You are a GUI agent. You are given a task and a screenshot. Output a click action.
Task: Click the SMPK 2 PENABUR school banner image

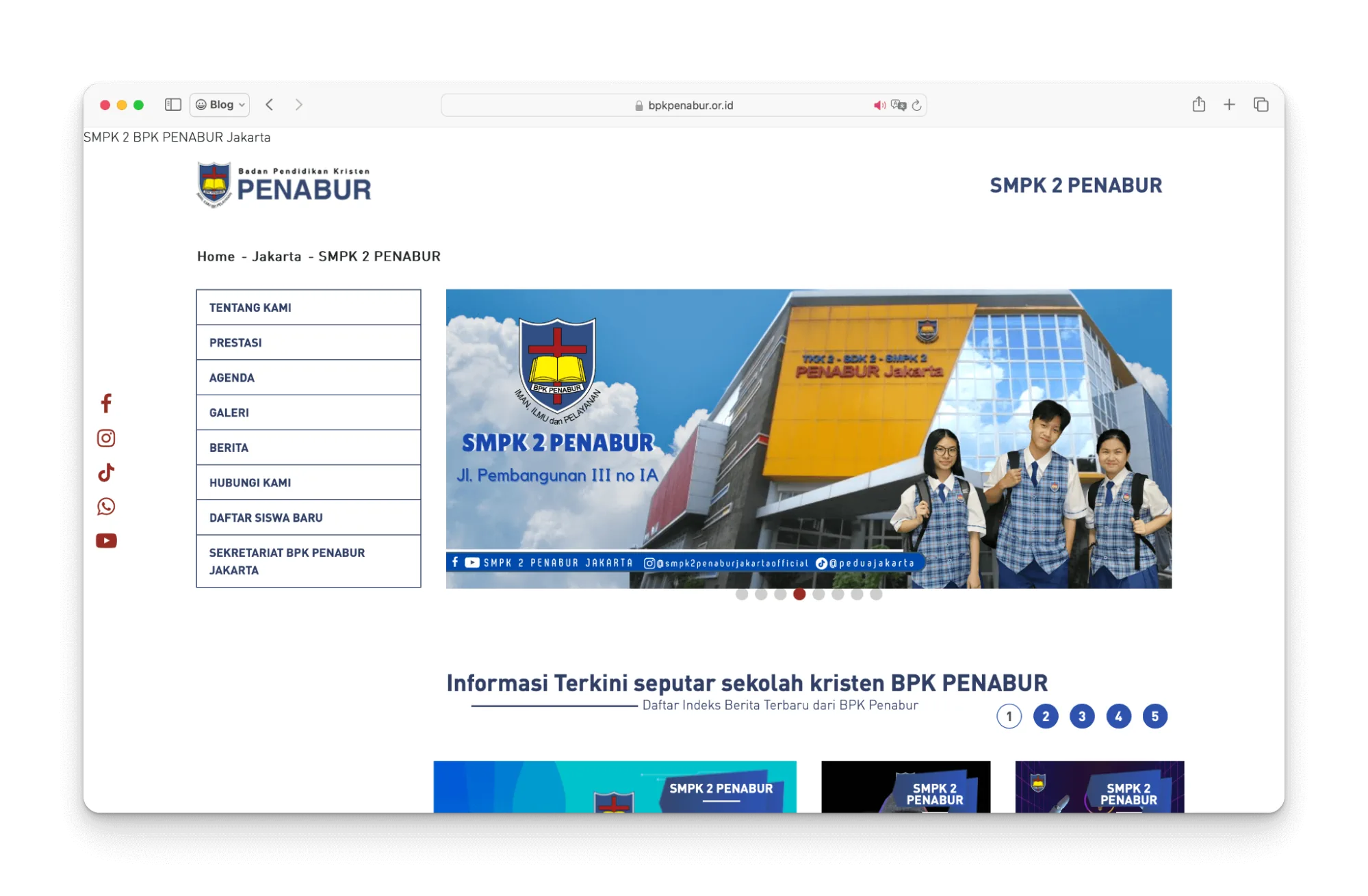809,438
